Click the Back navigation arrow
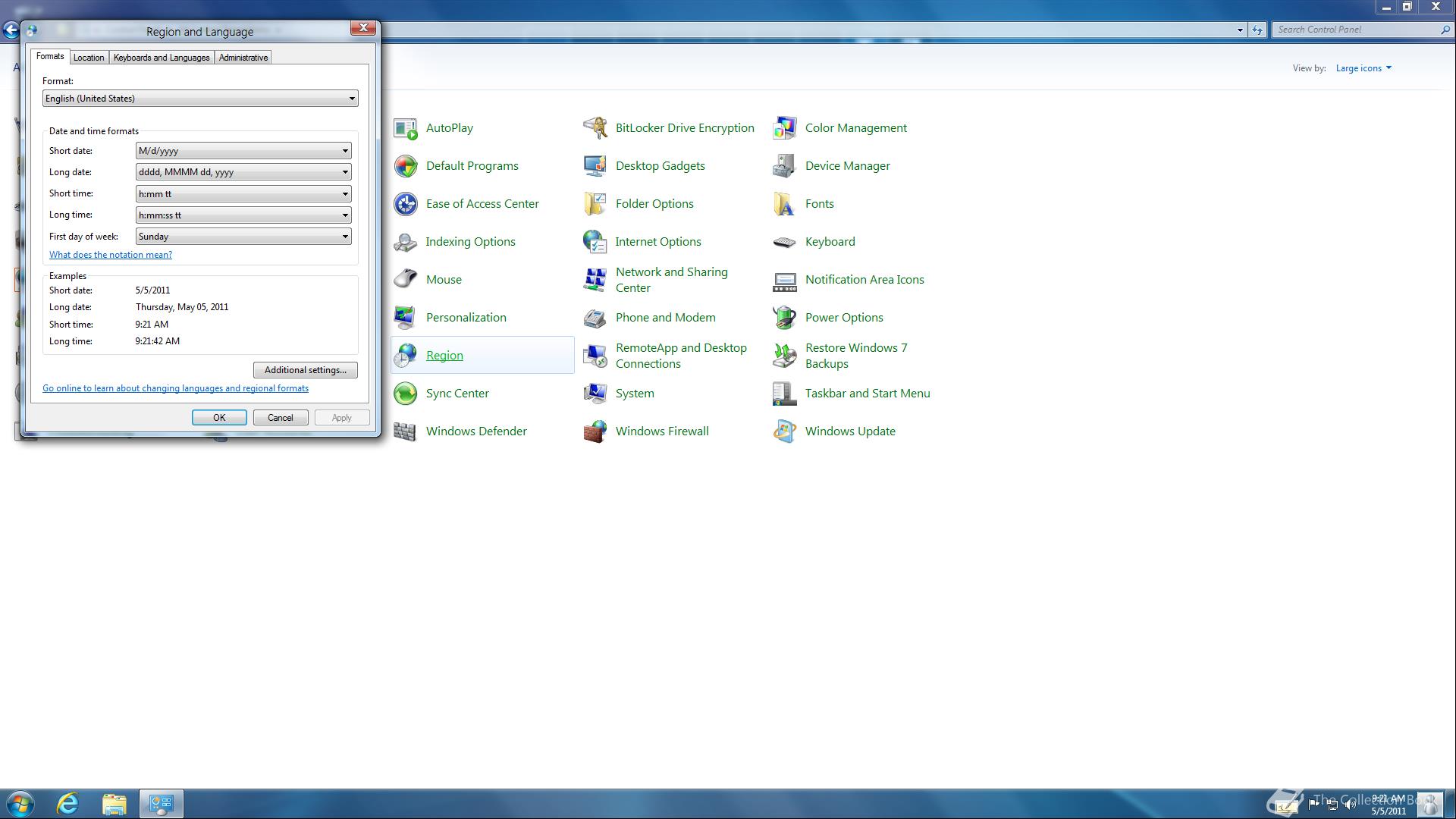This screenshot has height=819, width=1456. pos(11,30)
